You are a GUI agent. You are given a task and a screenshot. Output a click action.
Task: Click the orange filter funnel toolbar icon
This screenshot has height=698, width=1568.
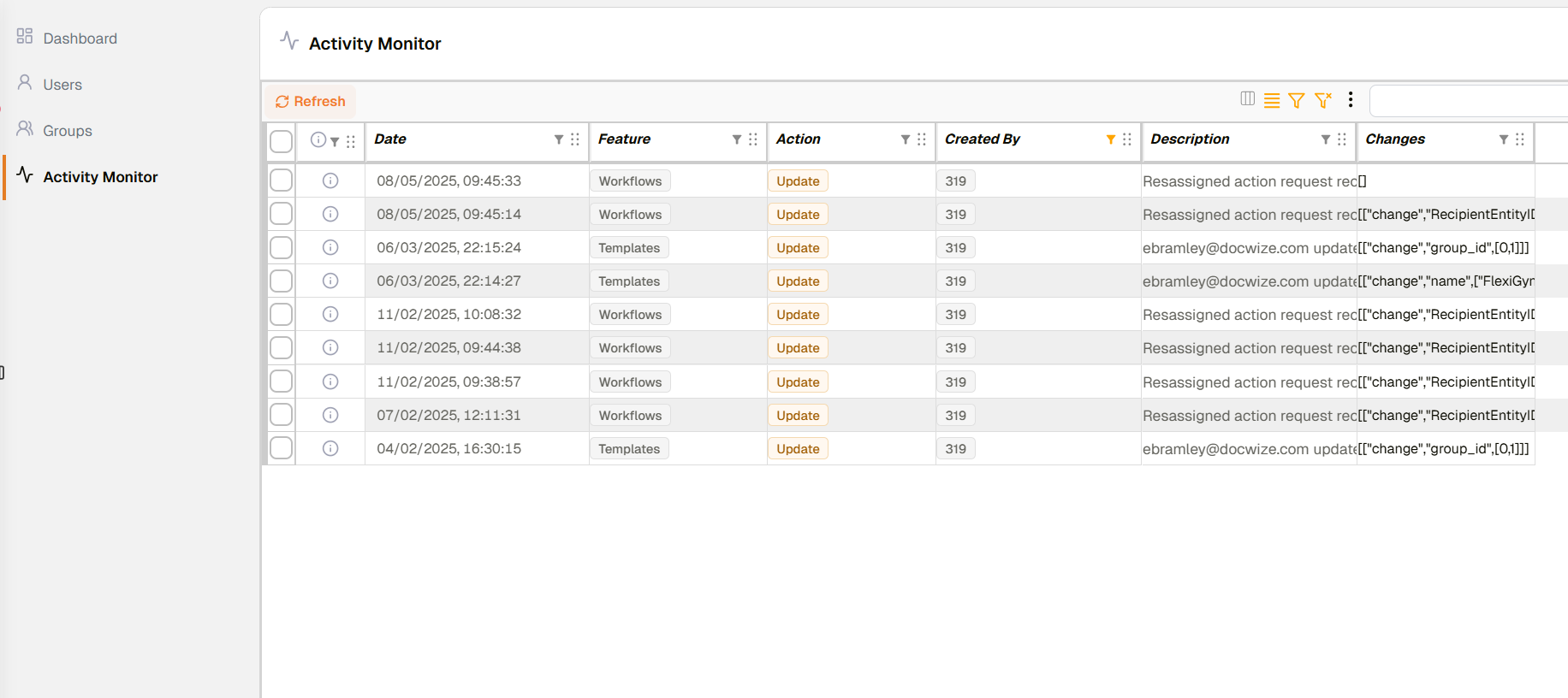click(1297, 101)
